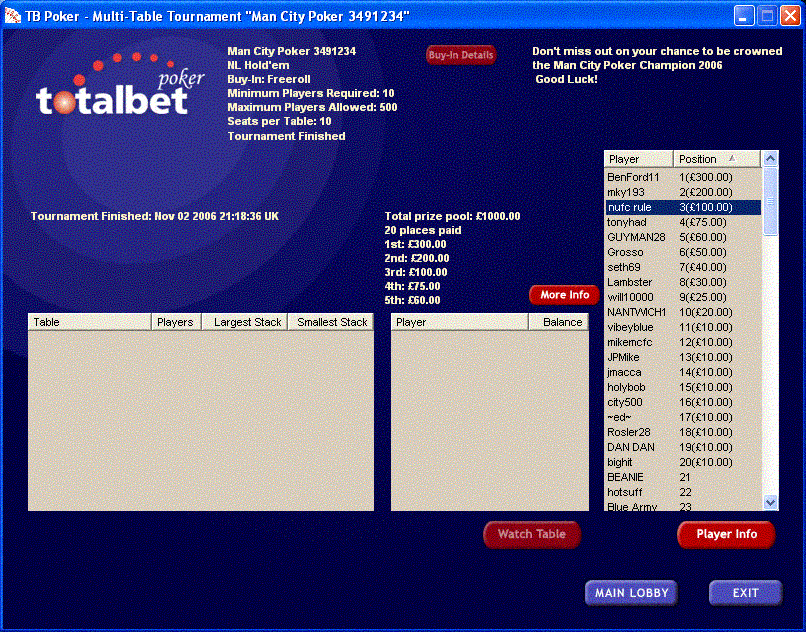Sort by Balance column header
806x632 pixels.
click(x=558, y=322)
